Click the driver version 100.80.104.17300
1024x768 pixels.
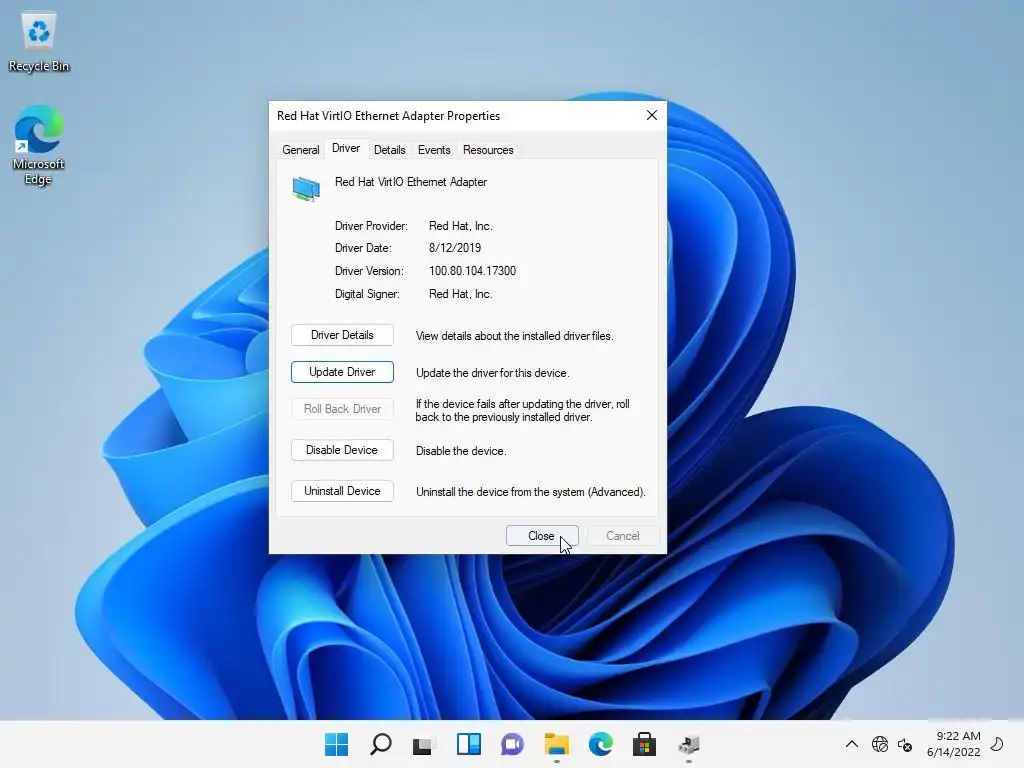click(x=472, y=271)
